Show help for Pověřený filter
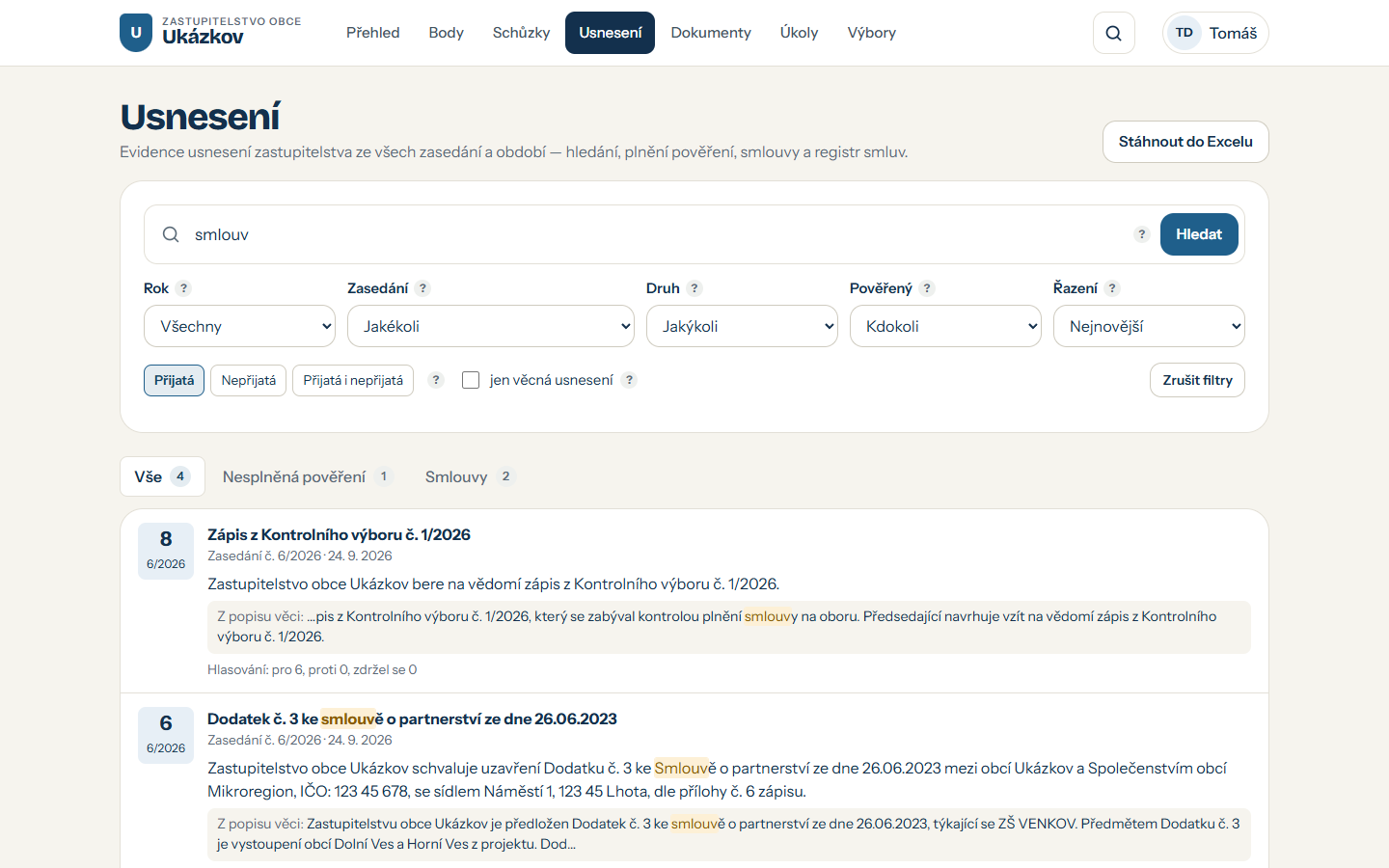 (927, 288)
